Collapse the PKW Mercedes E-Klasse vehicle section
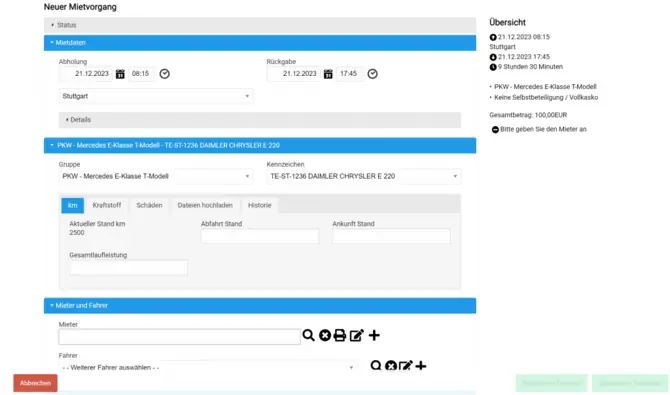This screenshot has width=670, height=395. [260, 145]
